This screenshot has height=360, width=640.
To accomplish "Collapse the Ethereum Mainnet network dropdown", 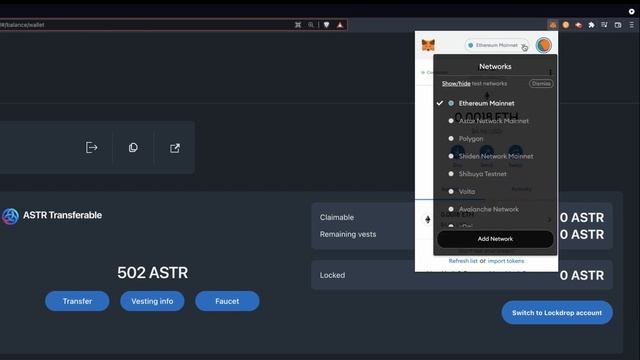I will 497,45.
